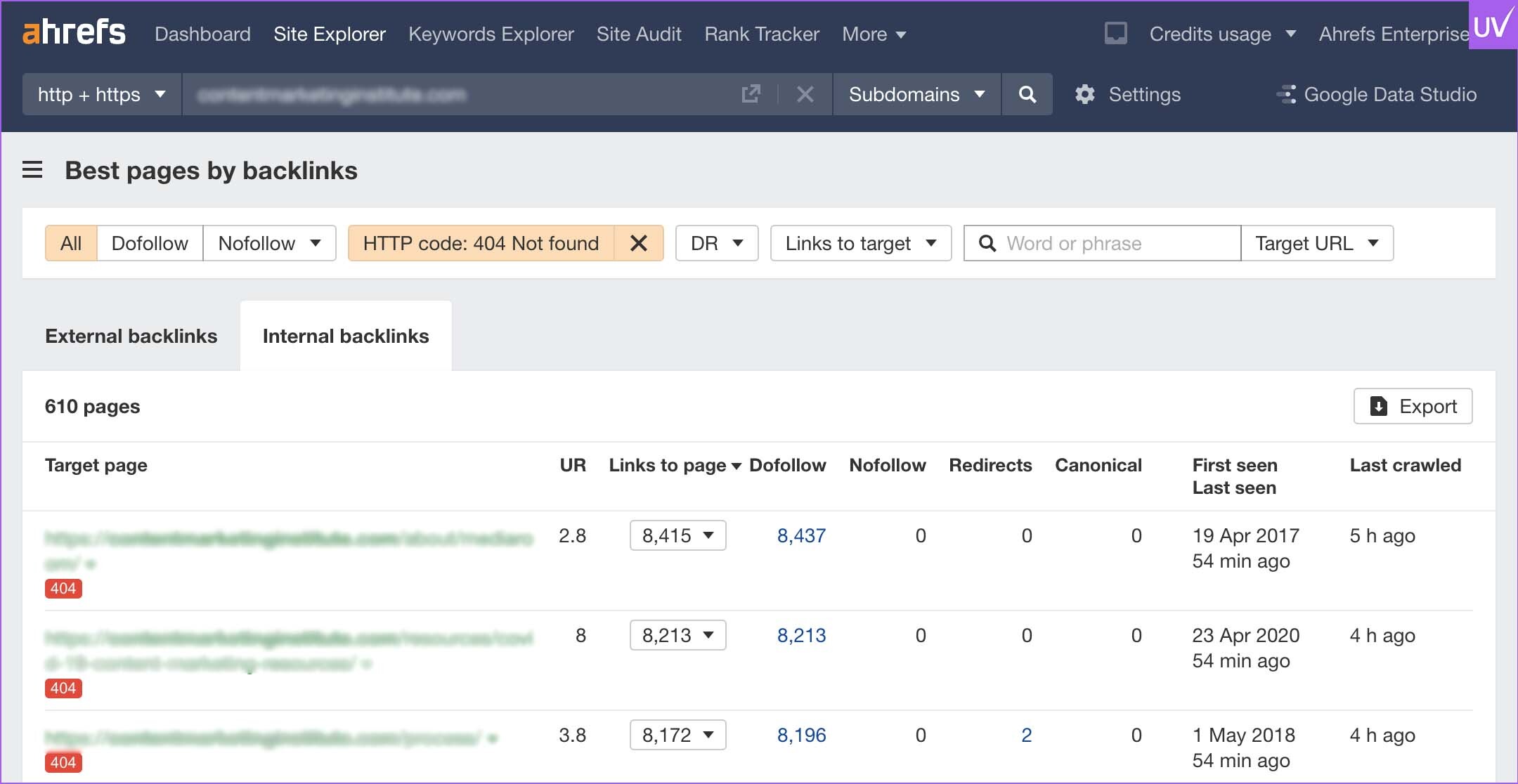Click the first blurred target page URL
This screenshot has width=1518, height=784.
click(x=289, y=550)
